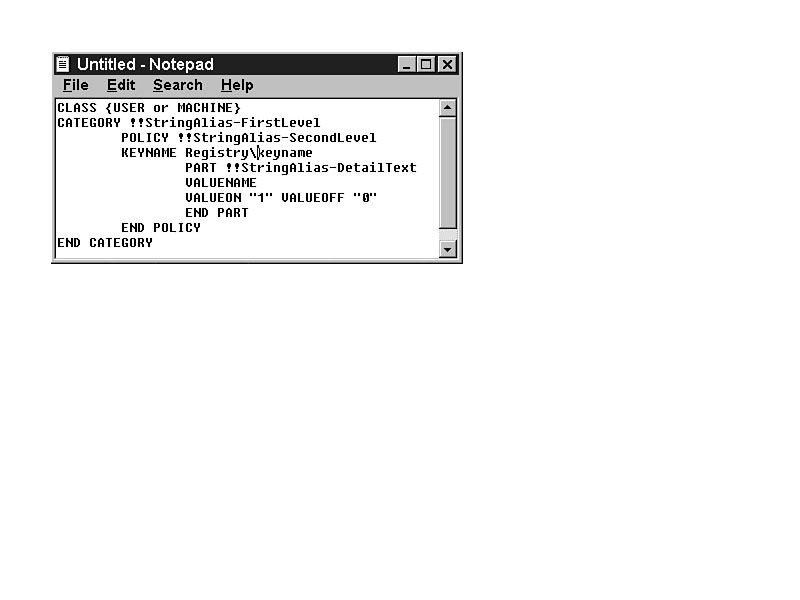This screenshot has height=600, width=800.
Task: Click on the !!StringAlias-FirstLevel text
Action: 224,123
